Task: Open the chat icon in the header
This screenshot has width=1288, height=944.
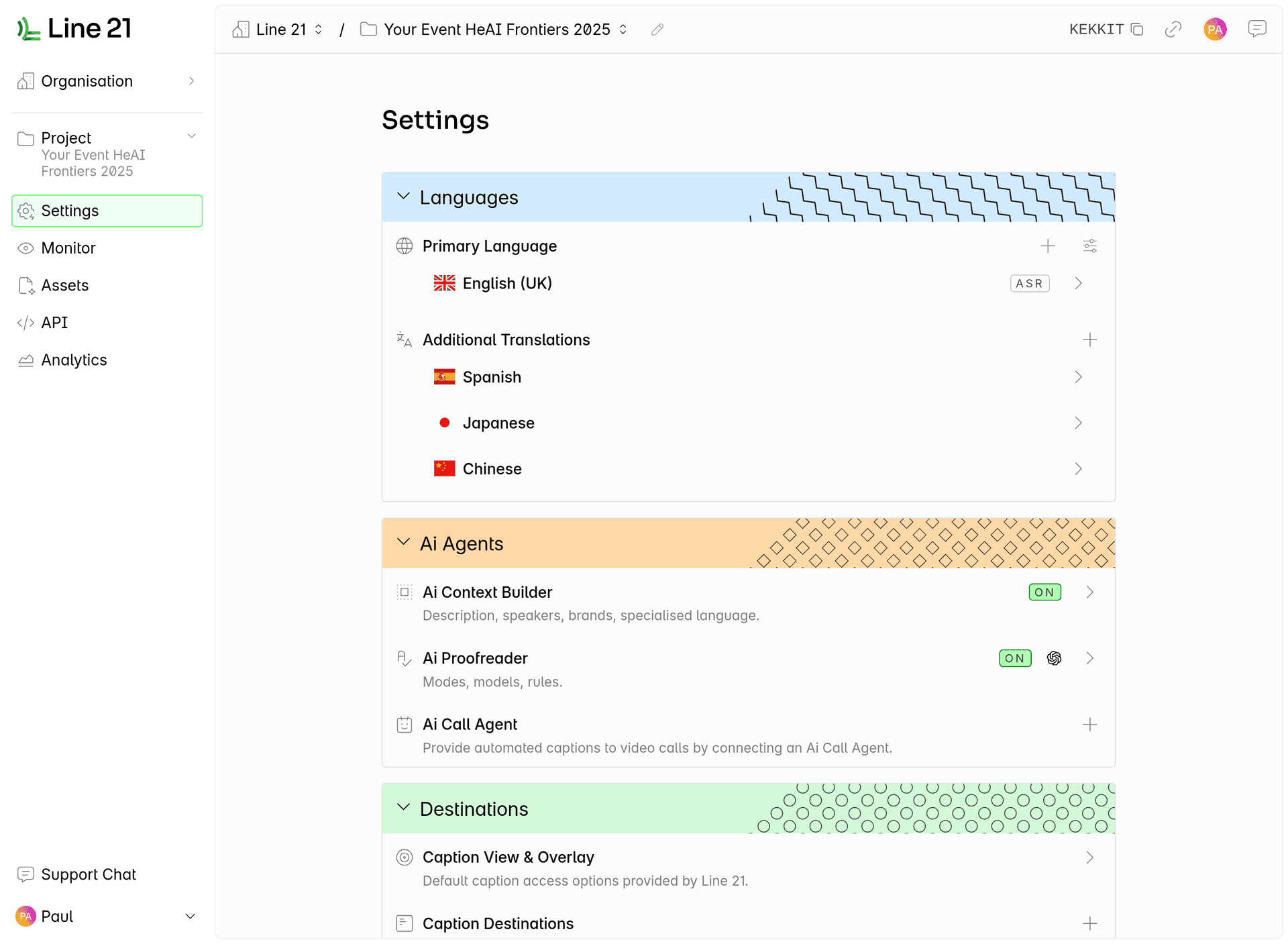Action: 1256,29
